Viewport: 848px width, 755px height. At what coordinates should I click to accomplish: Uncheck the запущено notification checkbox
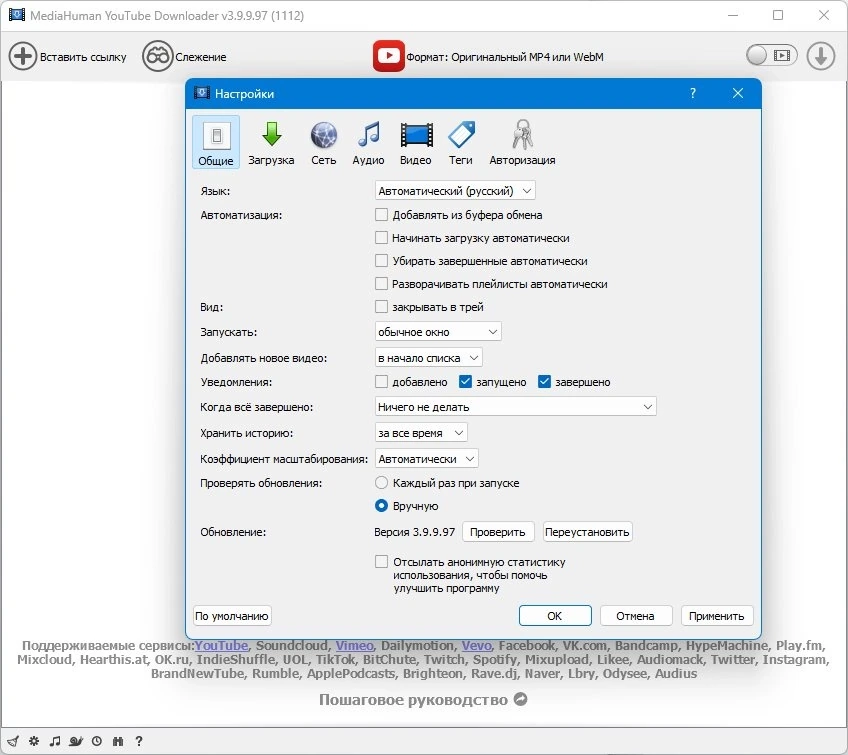click(465, 382)
